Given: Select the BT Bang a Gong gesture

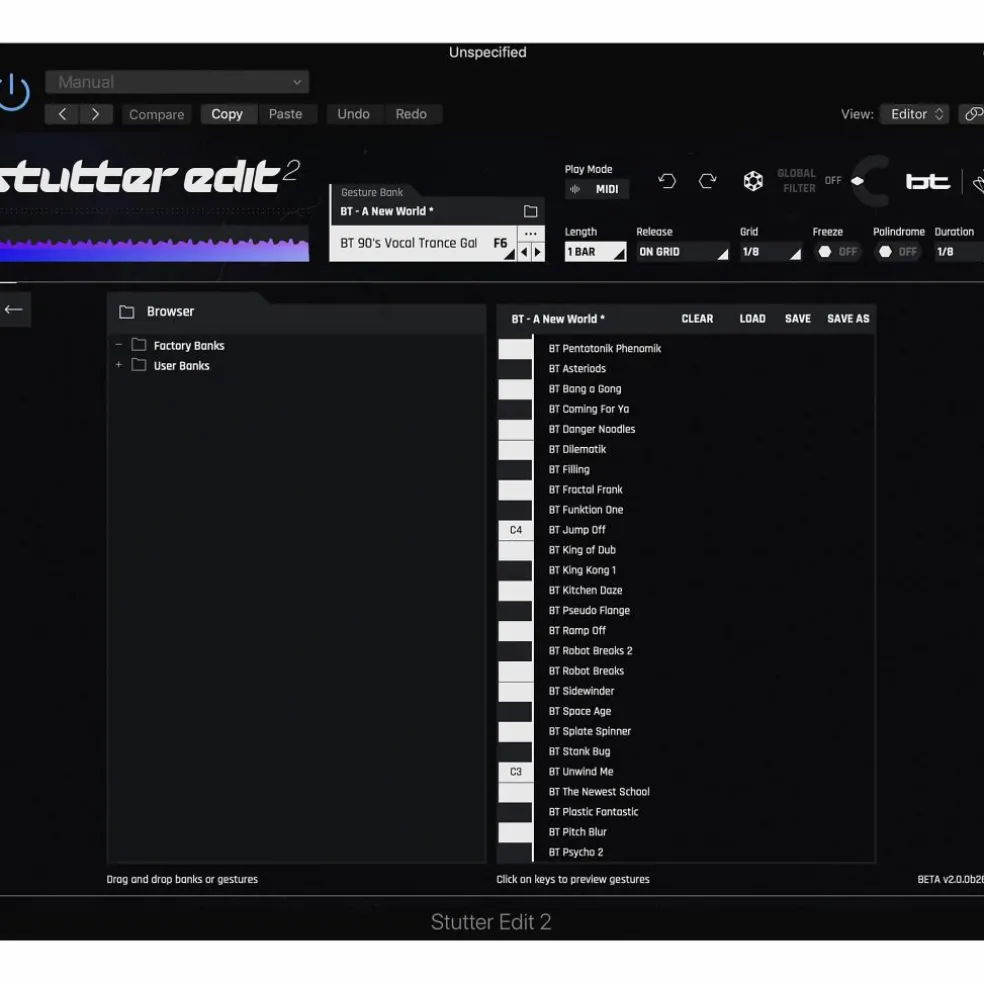Looking at the screenshot, I should point(585,389).
